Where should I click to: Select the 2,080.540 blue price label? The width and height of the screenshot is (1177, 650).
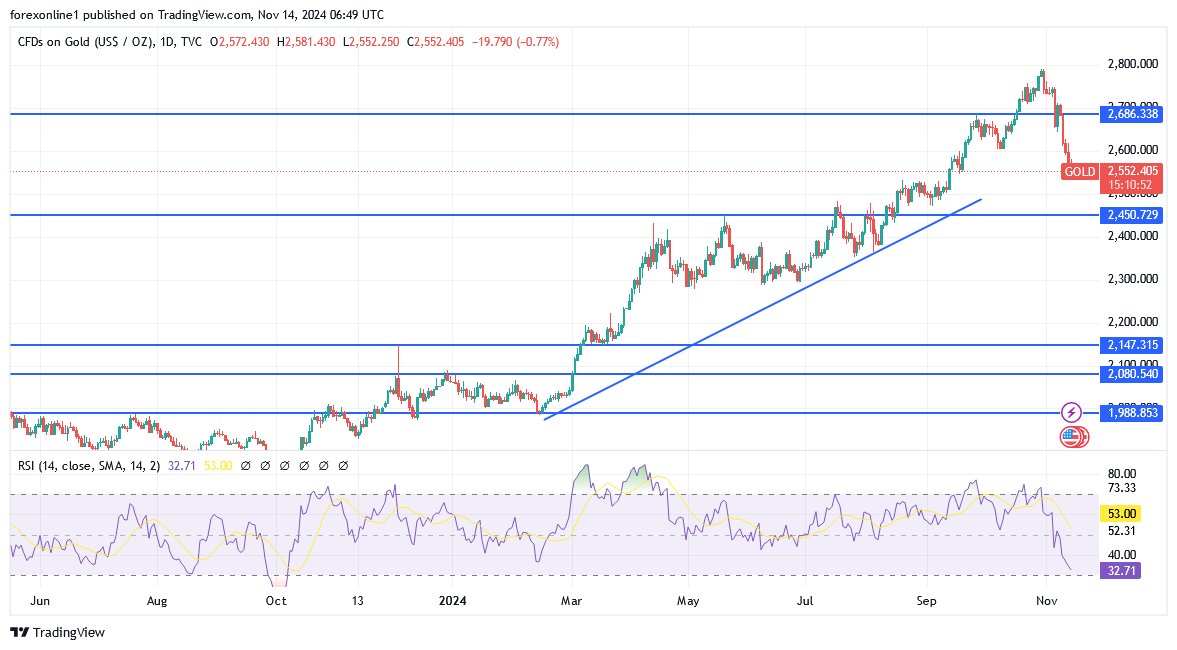[1132, 374]
